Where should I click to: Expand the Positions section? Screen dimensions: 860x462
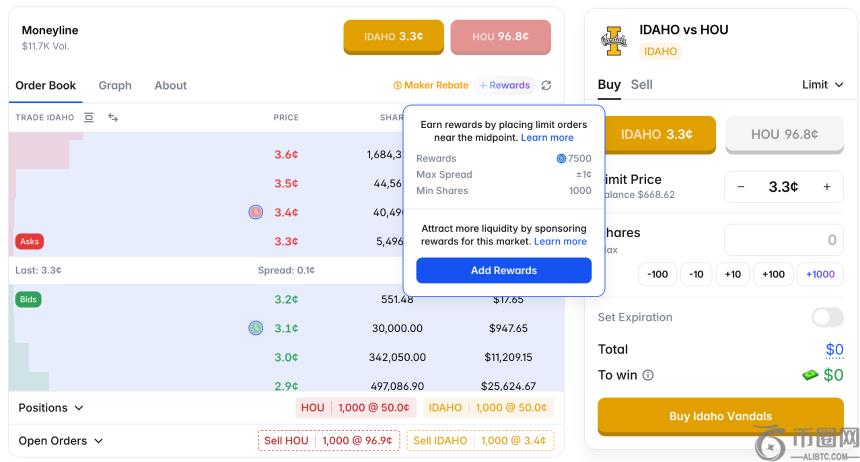pyautogui.click(x=51, y=408)
